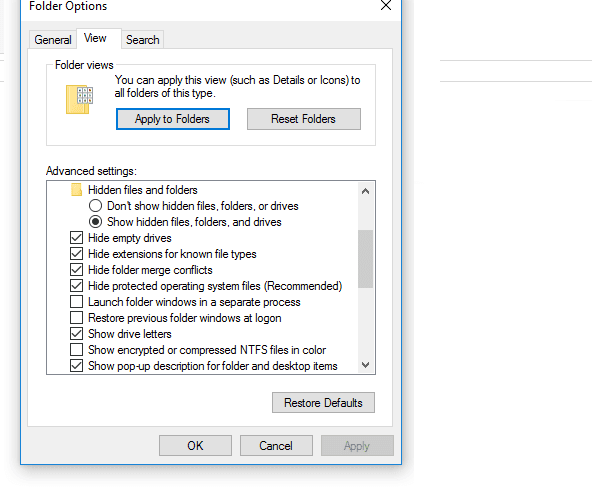Select Show hidden files, folders, and drives
This screenshot has width=592, height=500.
[95, 222]
